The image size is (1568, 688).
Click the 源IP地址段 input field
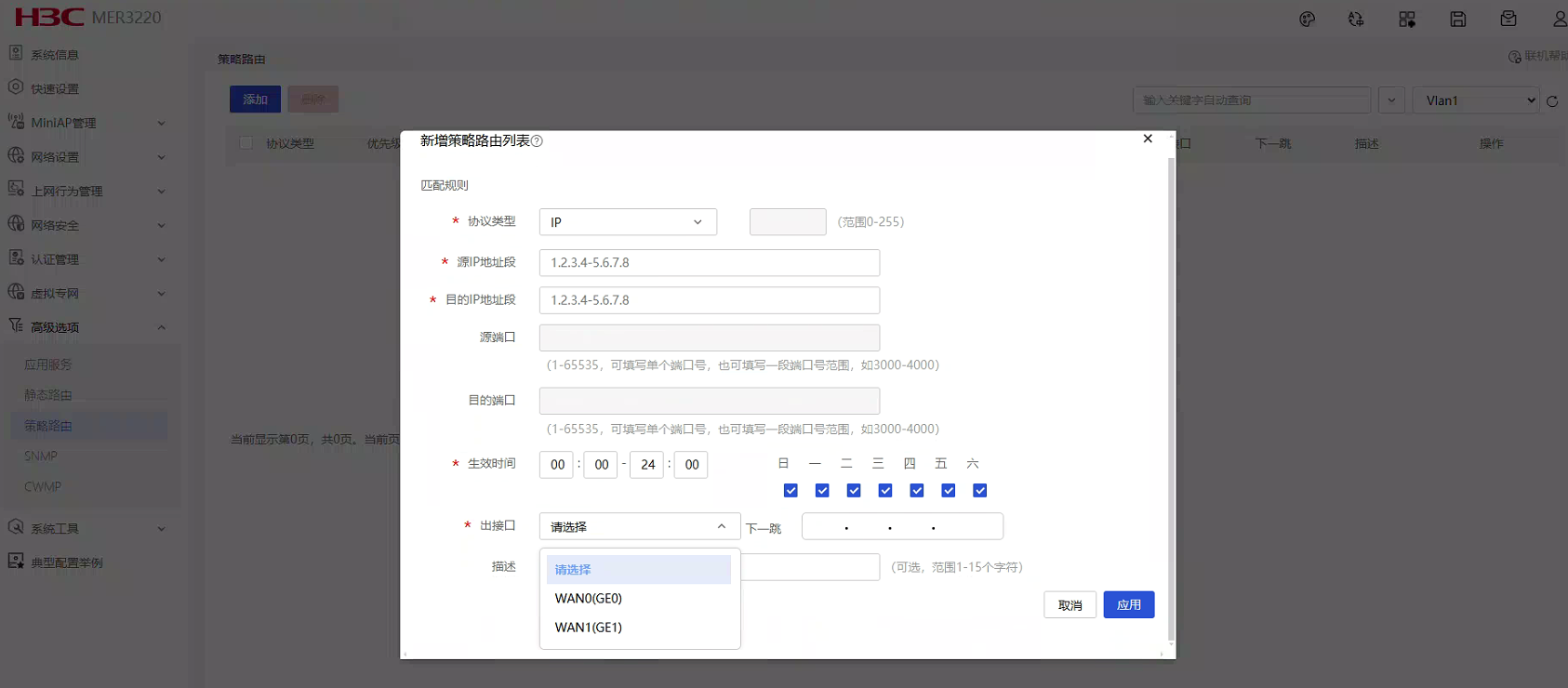coord(709,263)
